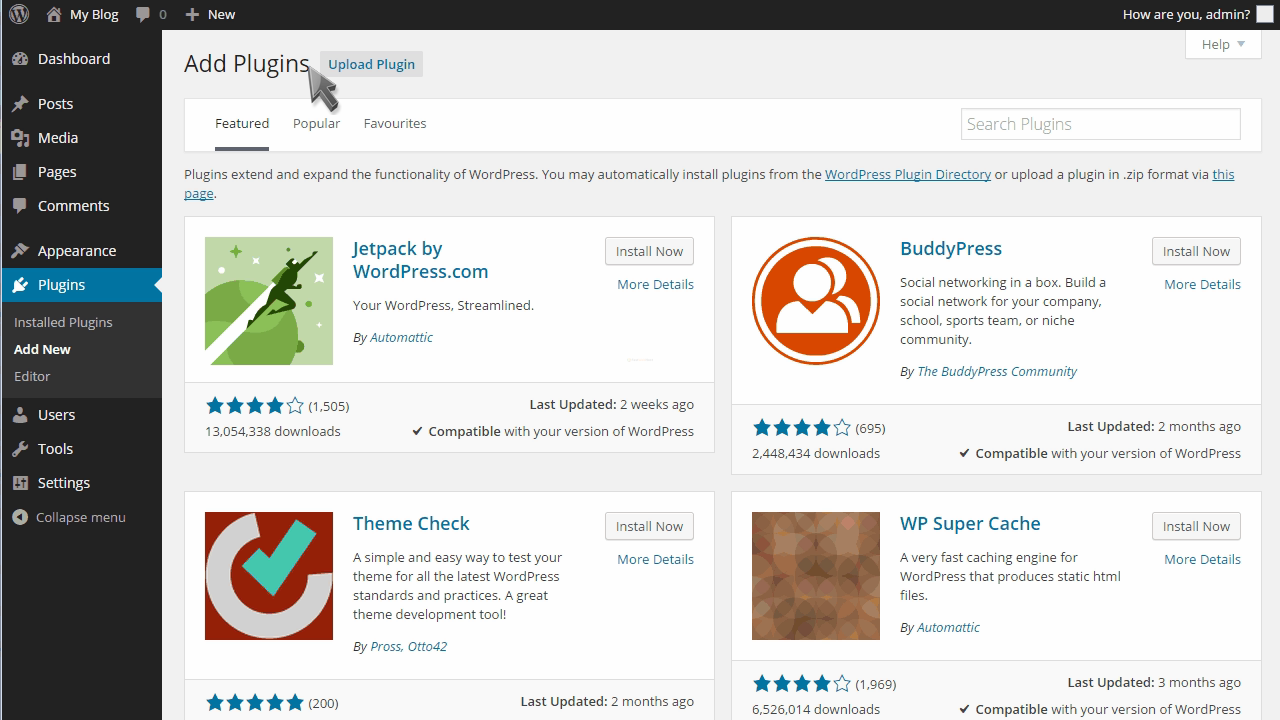This screenshot has height=720, width=1280.
Task: Open the Otto42 author link
Action: pyautogui.click(x=428, y=646)
